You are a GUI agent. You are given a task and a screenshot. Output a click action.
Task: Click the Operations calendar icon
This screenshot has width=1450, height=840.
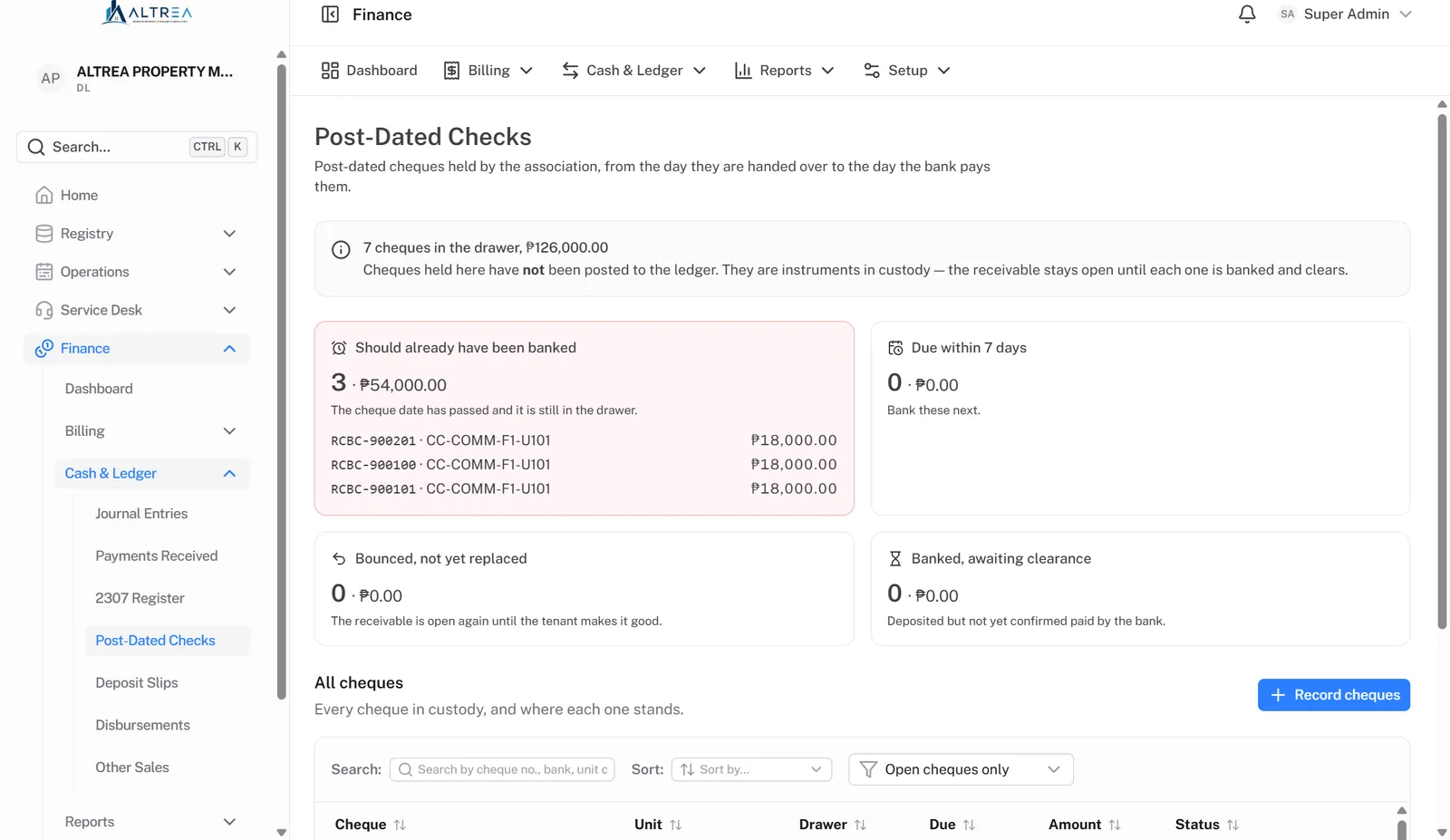click(x=43, y=272)
